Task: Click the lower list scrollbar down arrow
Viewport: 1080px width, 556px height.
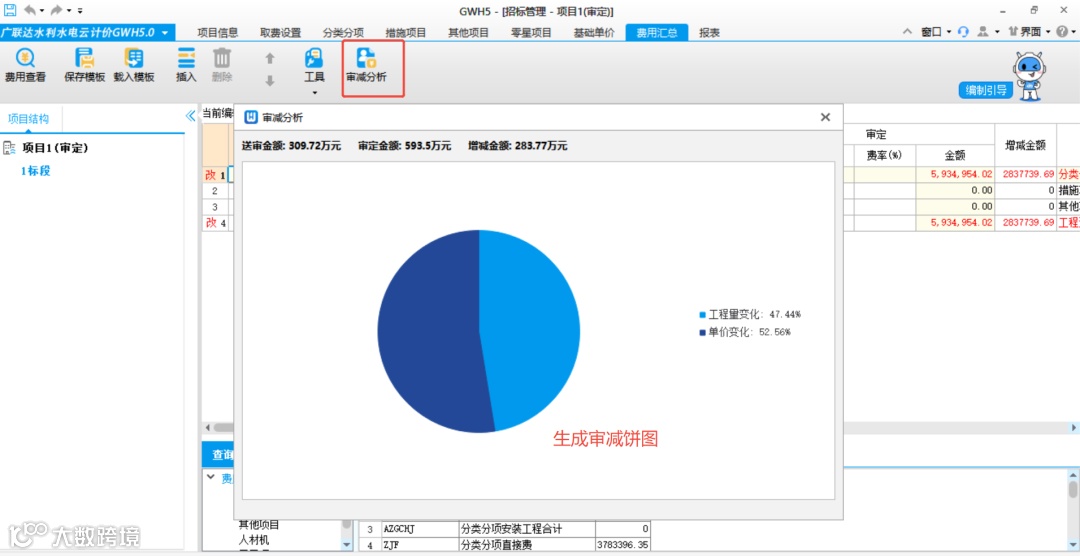Action: pos(346,544)
